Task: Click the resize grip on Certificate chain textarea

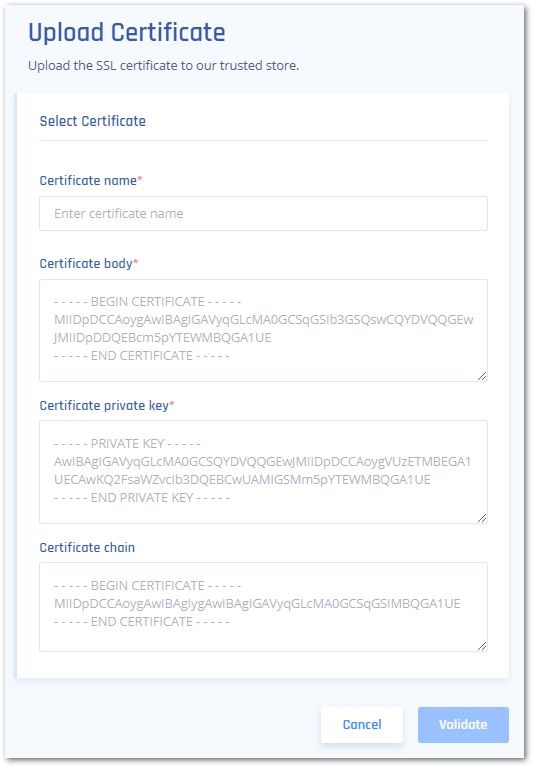Action: click(482, 646)
